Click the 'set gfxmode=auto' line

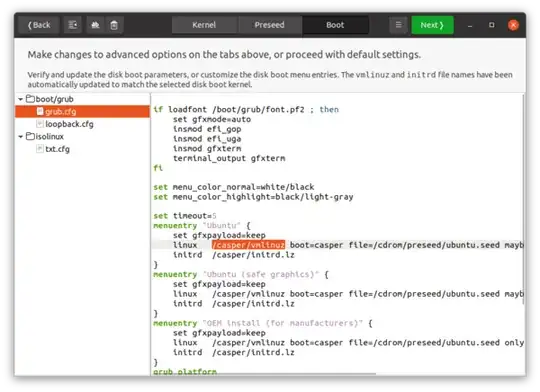click(212, 120)
